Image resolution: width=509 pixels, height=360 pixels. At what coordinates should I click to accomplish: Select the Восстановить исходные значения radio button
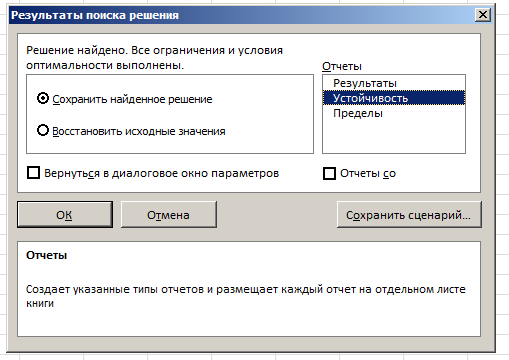coord(43,130)
